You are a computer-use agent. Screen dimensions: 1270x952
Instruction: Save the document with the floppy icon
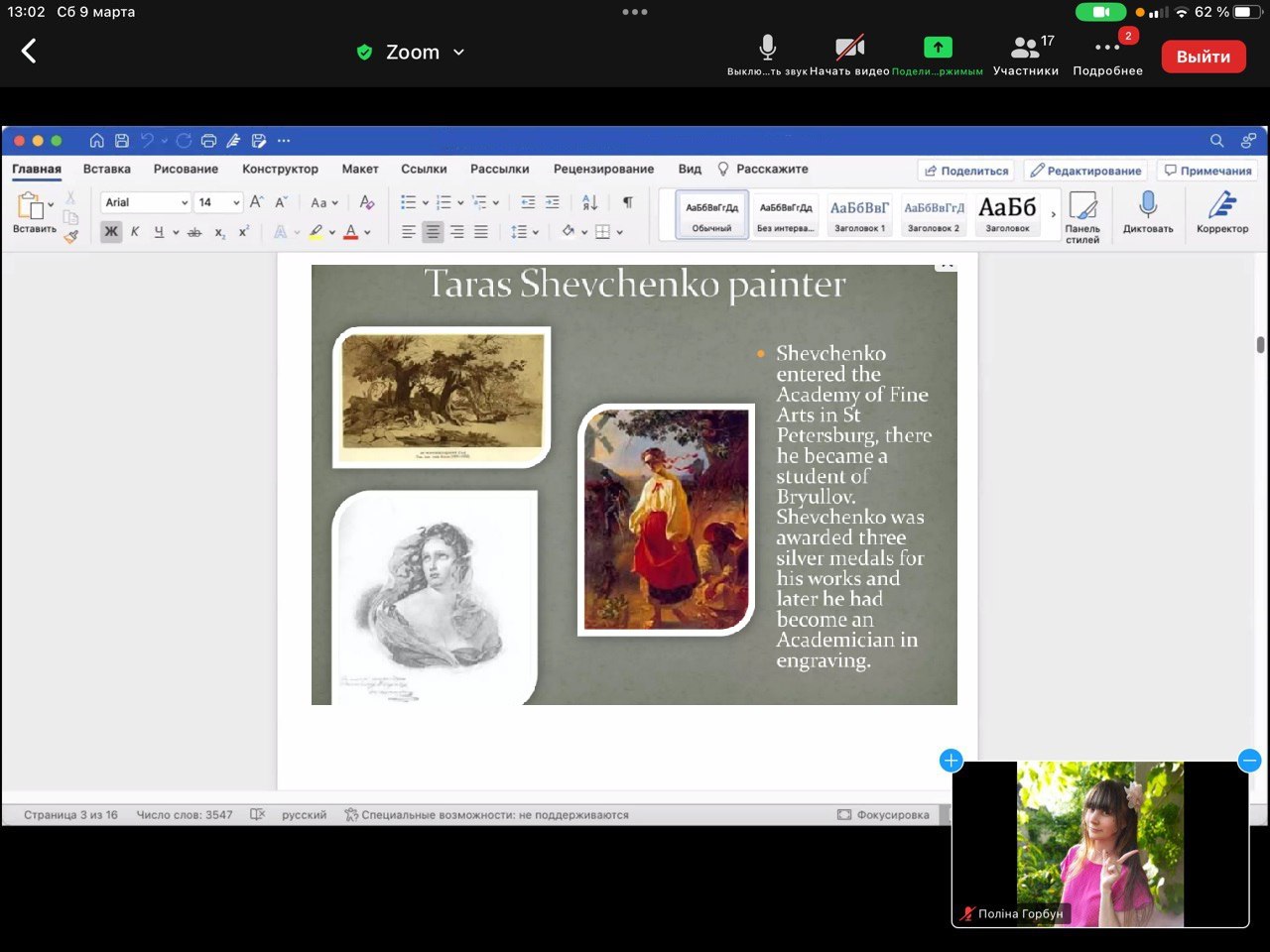pyautogui.click(x=122, y=141)
